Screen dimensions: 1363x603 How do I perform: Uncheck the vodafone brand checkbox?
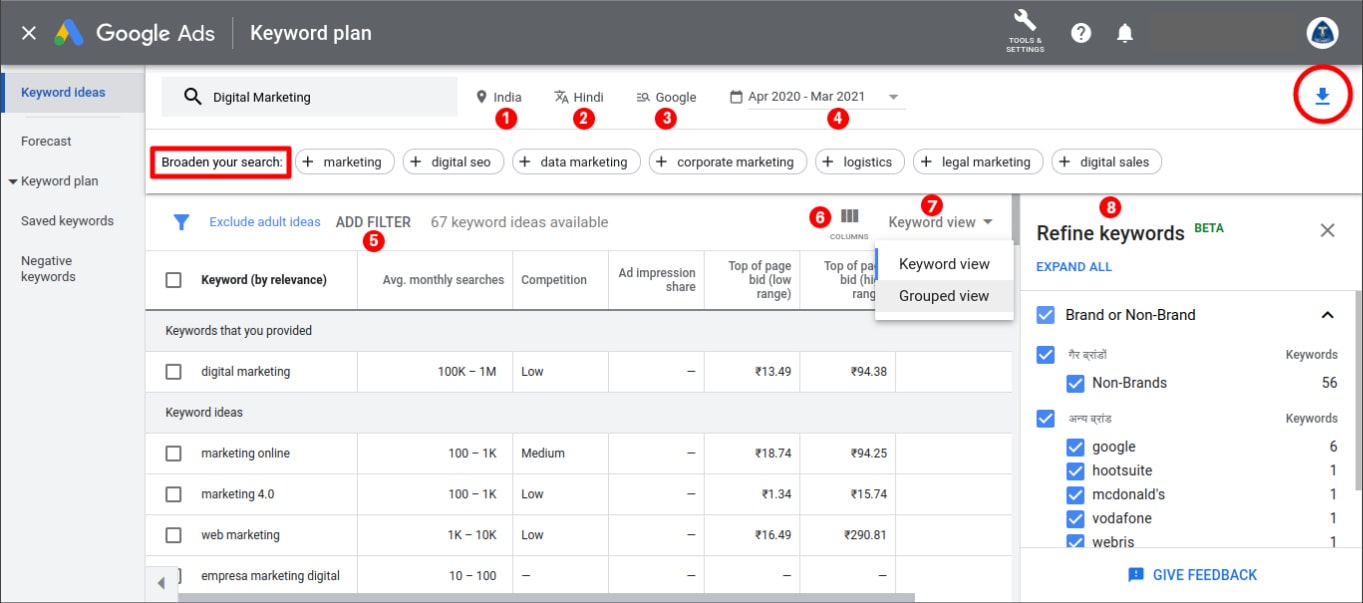tap(1075, 518)
